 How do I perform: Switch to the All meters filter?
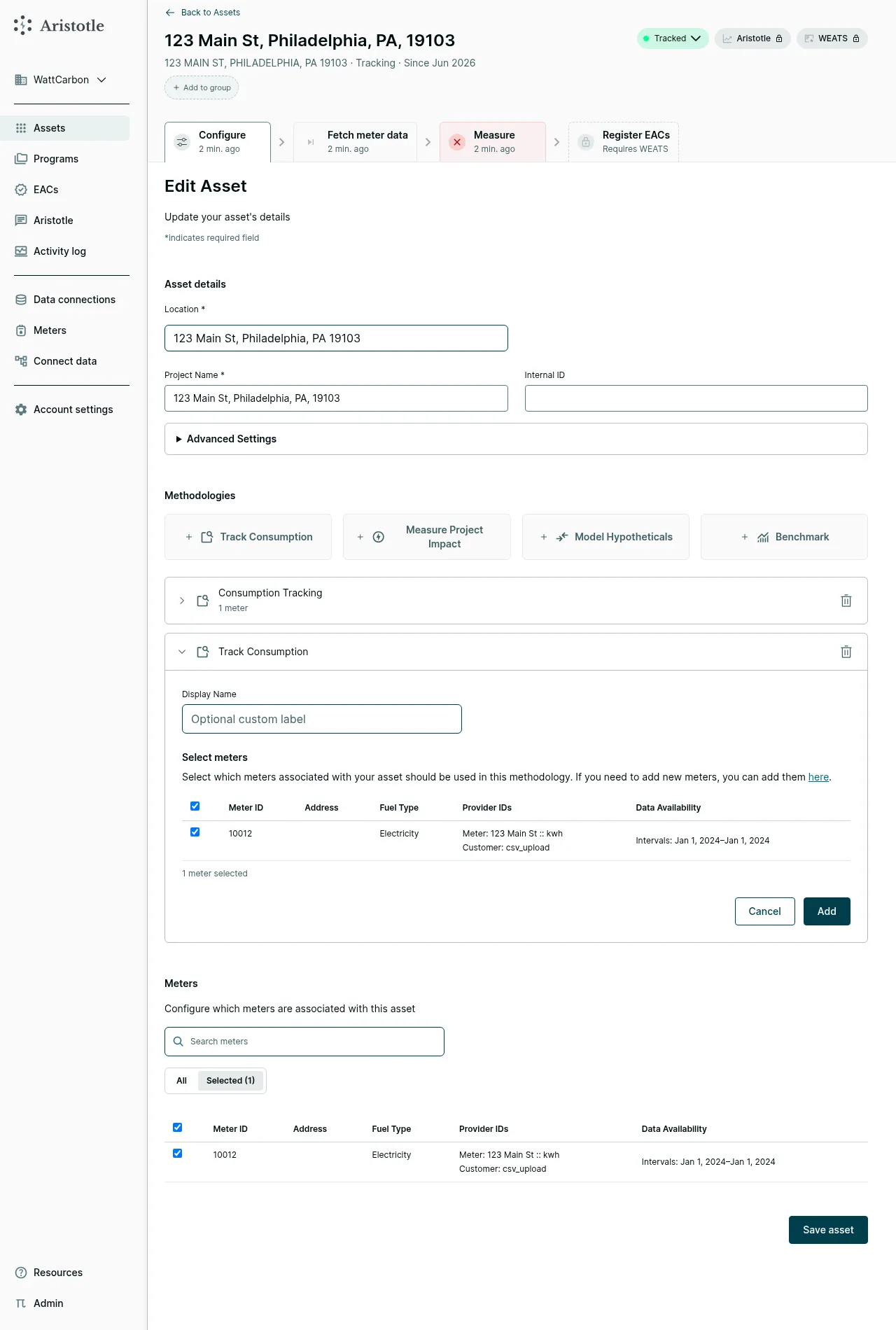(x=182, y=1081)
